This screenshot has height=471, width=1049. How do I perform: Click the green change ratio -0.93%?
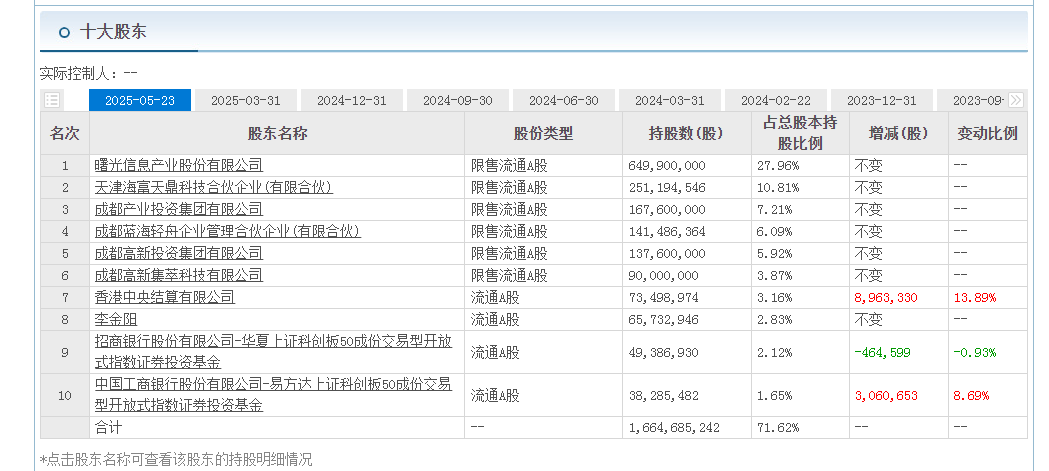975,352
